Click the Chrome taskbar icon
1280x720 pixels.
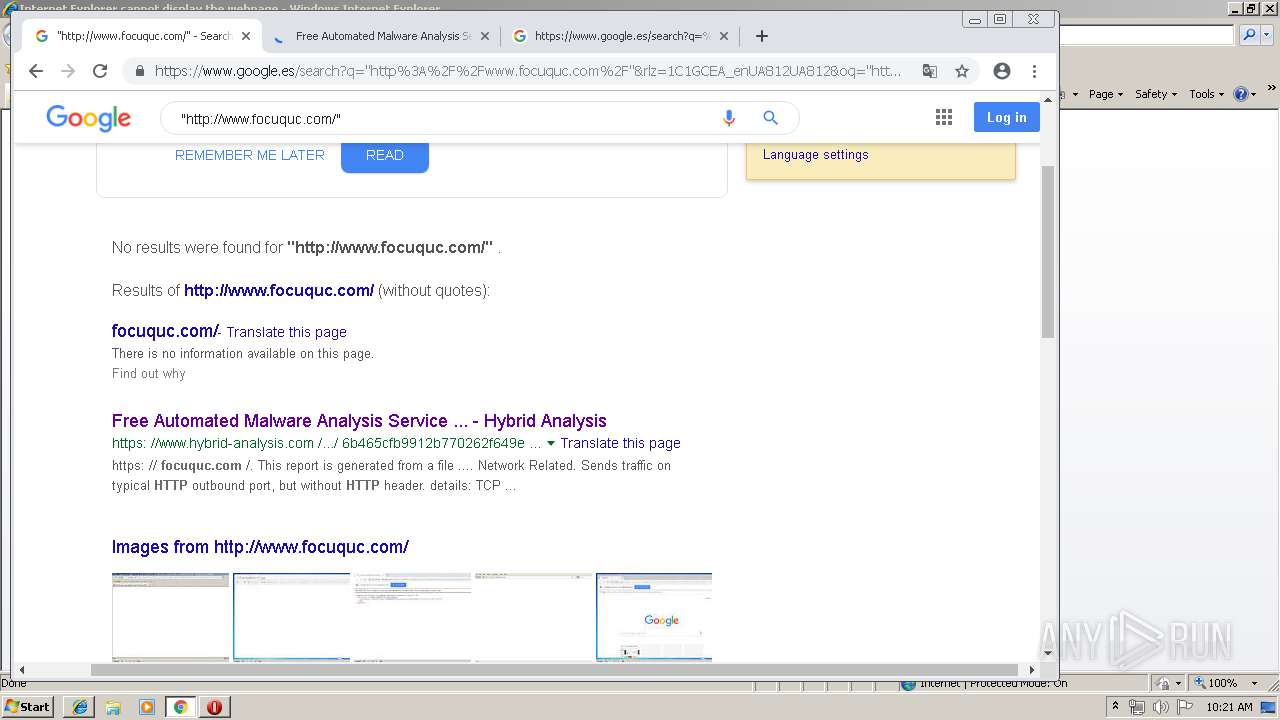[181, 707]
